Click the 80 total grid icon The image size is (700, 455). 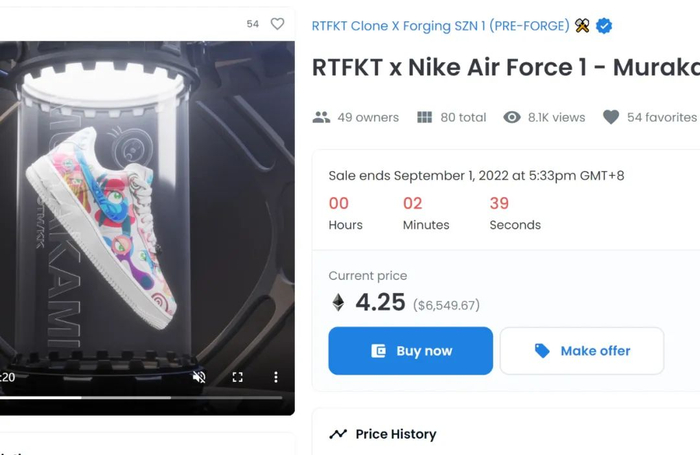424,117
